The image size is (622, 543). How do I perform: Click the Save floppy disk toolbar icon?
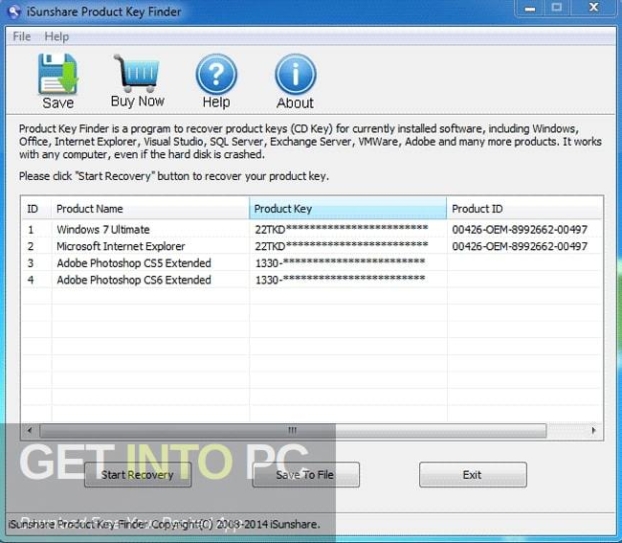58,74
